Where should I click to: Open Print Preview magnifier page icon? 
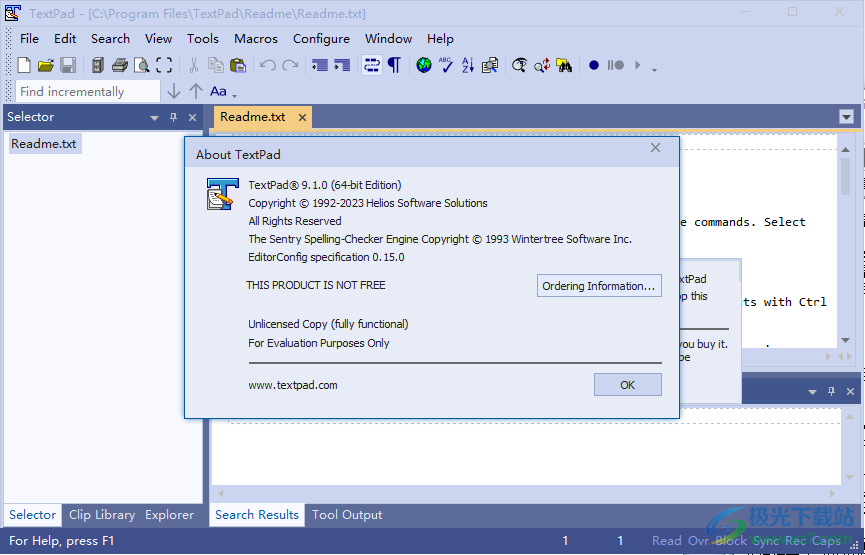click(142, 65)
